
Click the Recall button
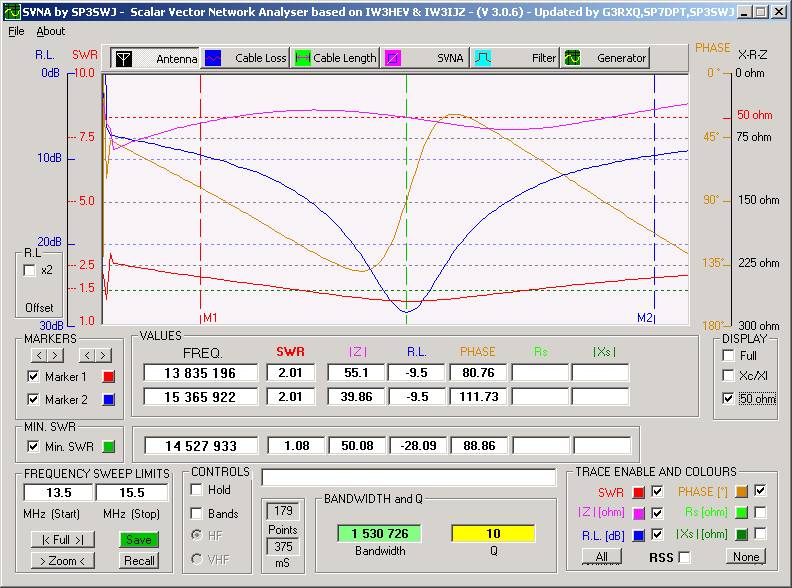pyautogui.click(x=139, y=560)
